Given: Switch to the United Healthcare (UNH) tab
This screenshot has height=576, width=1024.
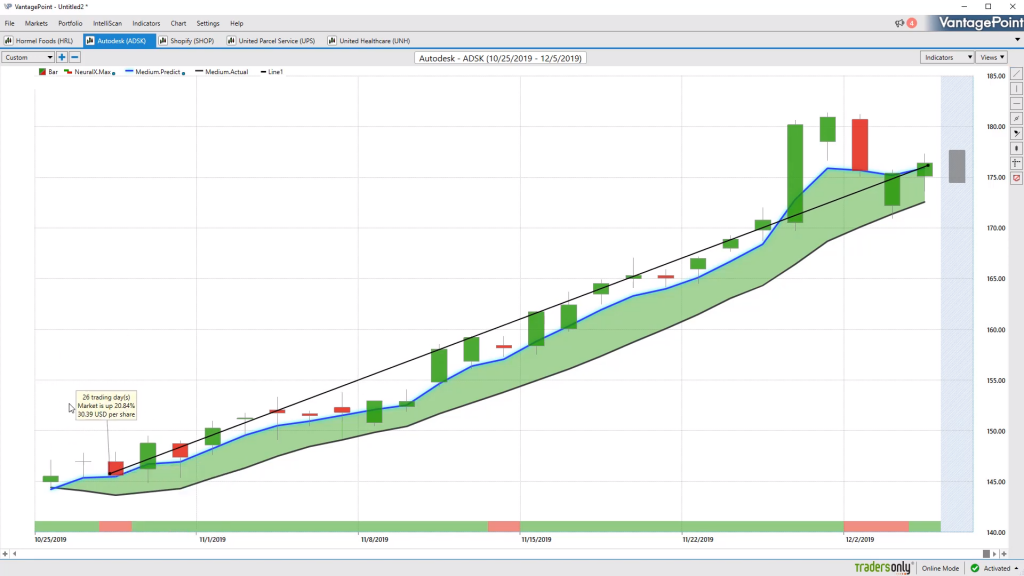Looking at the screenshot, I should pos(370,40).
